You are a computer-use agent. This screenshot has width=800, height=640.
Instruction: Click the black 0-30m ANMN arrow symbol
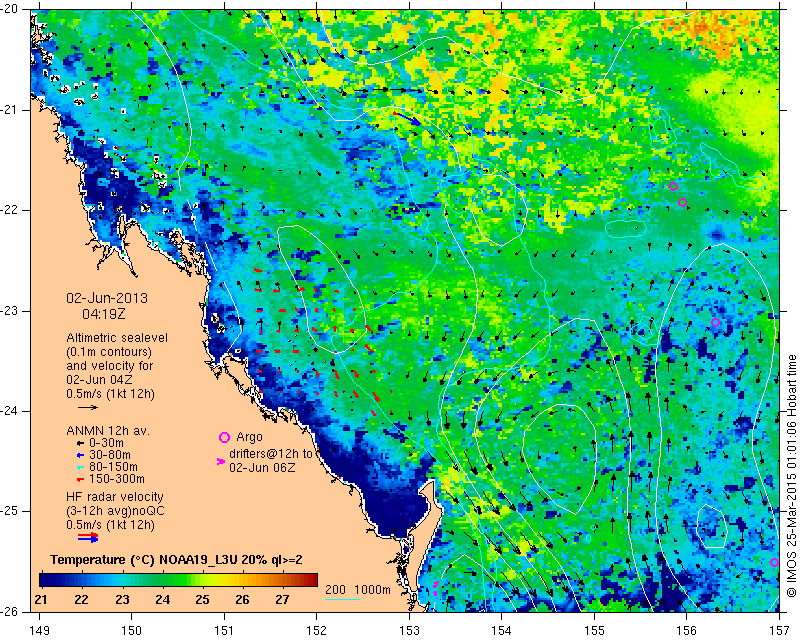[80, 443]
